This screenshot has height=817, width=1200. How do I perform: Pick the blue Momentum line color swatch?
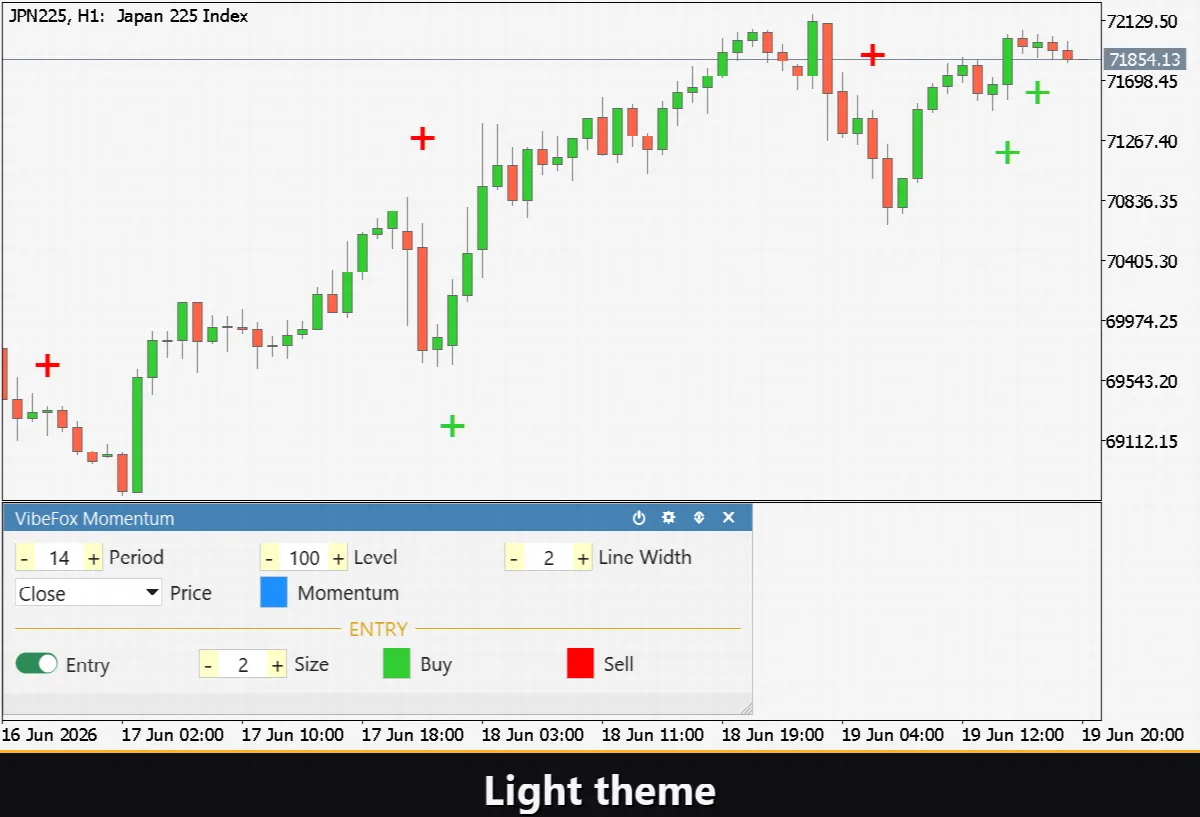(274, 592)
